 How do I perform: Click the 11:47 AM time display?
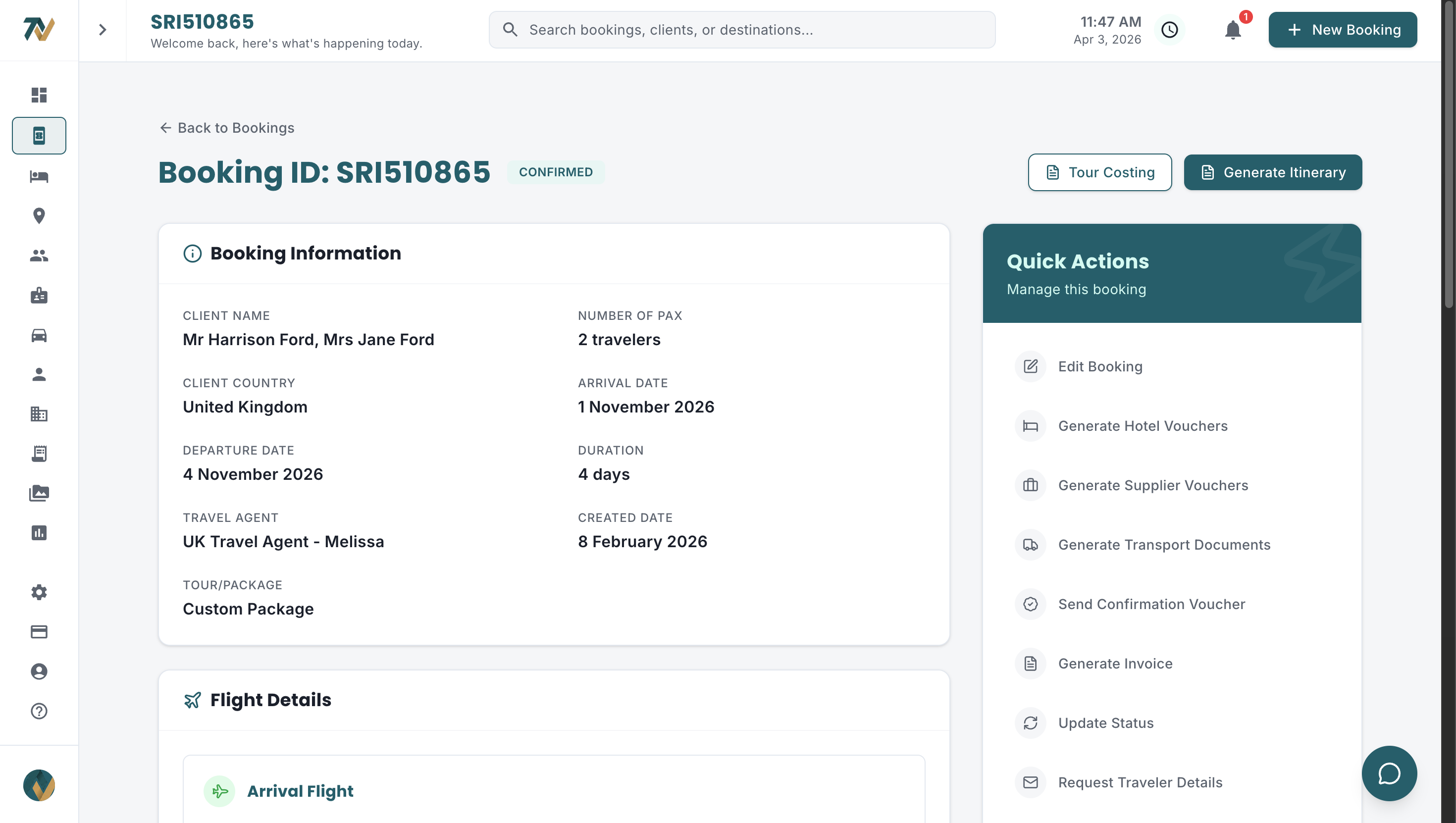tap(1111, 21)
